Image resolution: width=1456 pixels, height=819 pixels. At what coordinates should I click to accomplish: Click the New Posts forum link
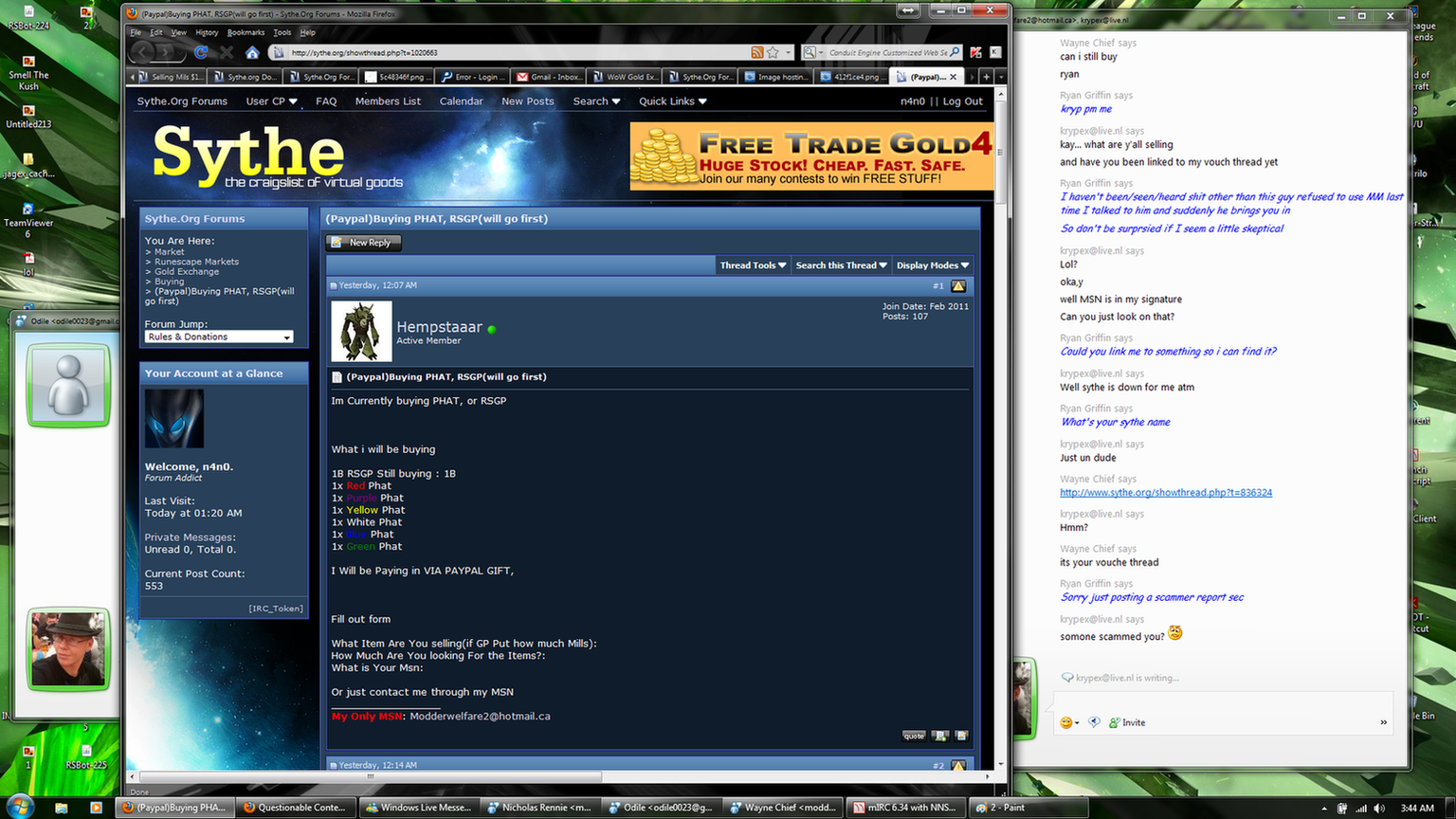tap(528, 101)
